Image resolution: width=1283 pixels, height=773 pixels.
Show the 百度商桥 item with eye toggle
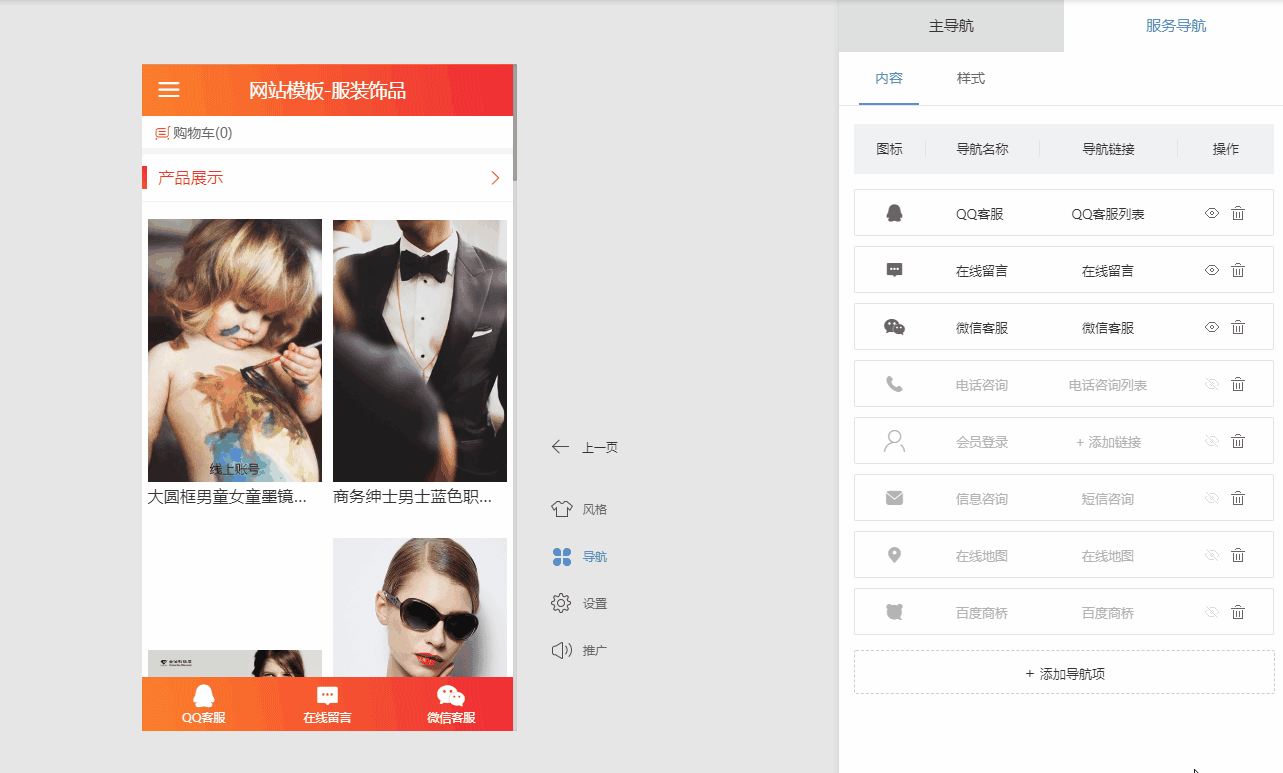1212,612
